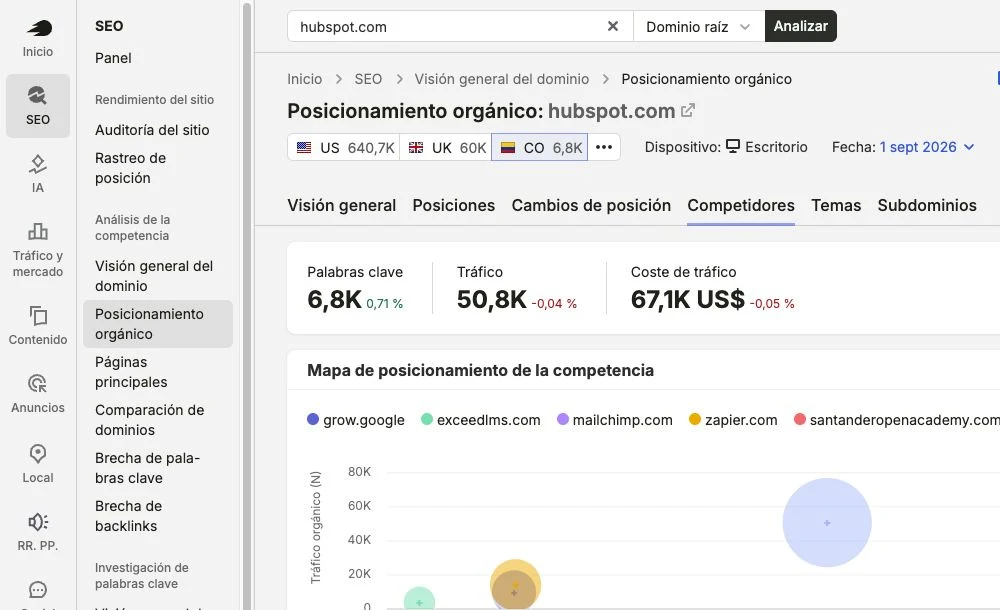Open the date picker 1 sept 2026
1000x610 pixels.
(x=927, y=147)
